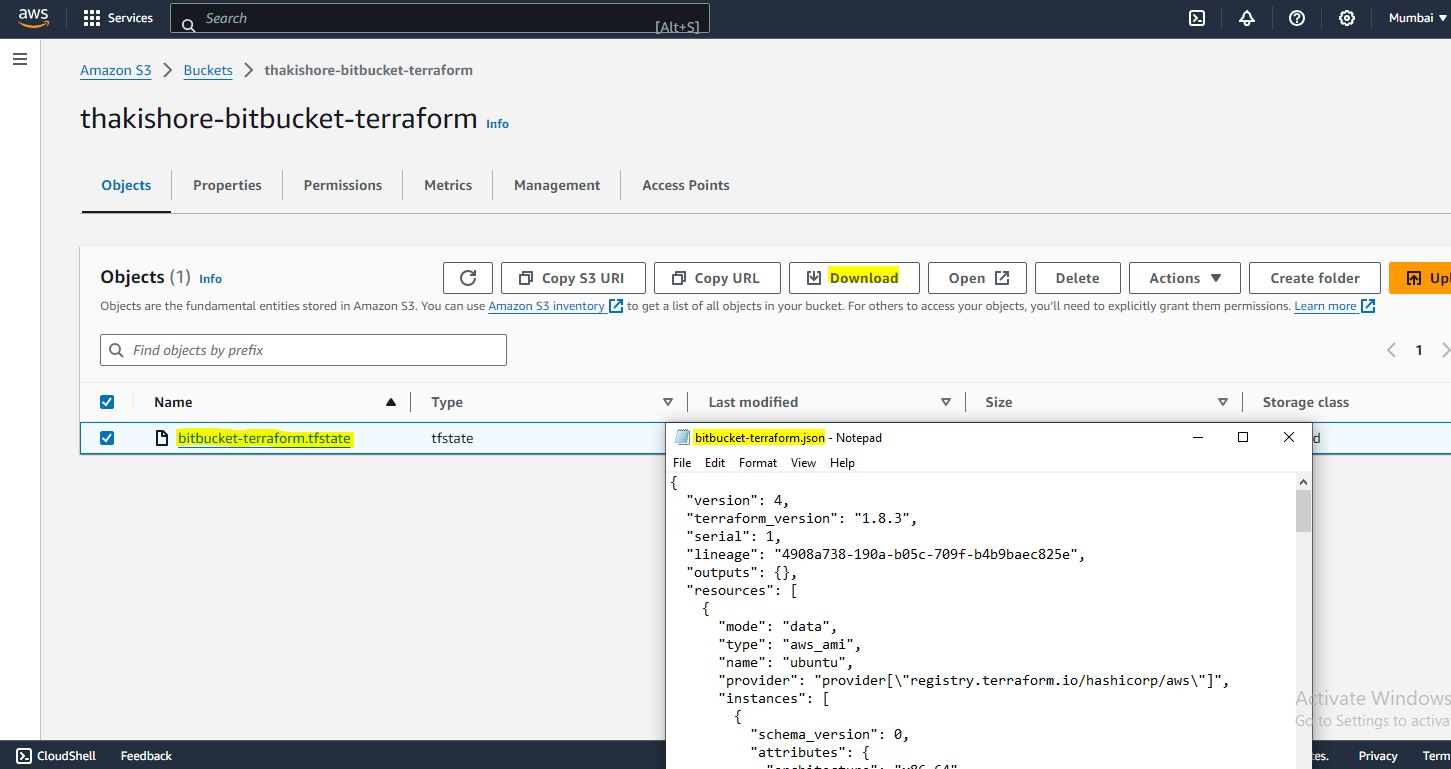1451x769 pixels.
Task: Click the Copy S3 URI button
Action: pyautogui.click(x=572, y=278)
